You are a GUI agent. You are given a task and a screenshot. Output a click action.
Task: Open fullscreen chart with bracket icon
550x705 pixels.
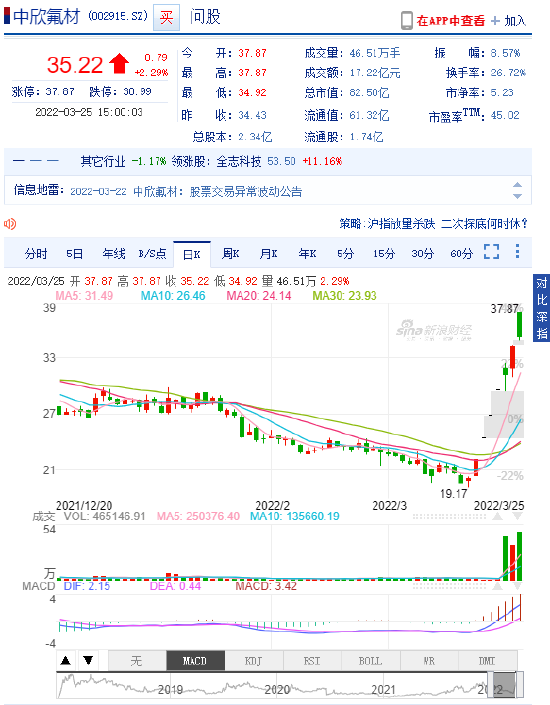click(x=492, y=251)
